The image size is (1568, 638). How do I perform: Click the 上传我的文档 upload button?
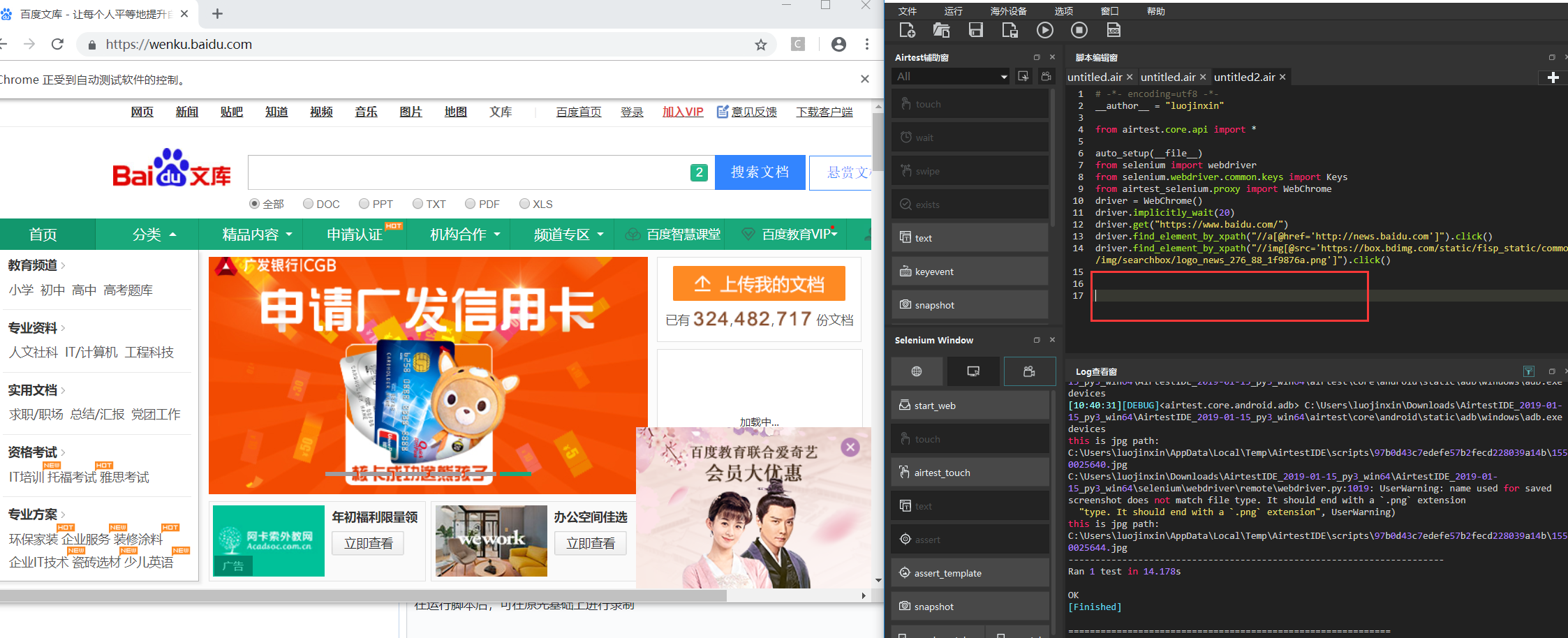point(759,283)
